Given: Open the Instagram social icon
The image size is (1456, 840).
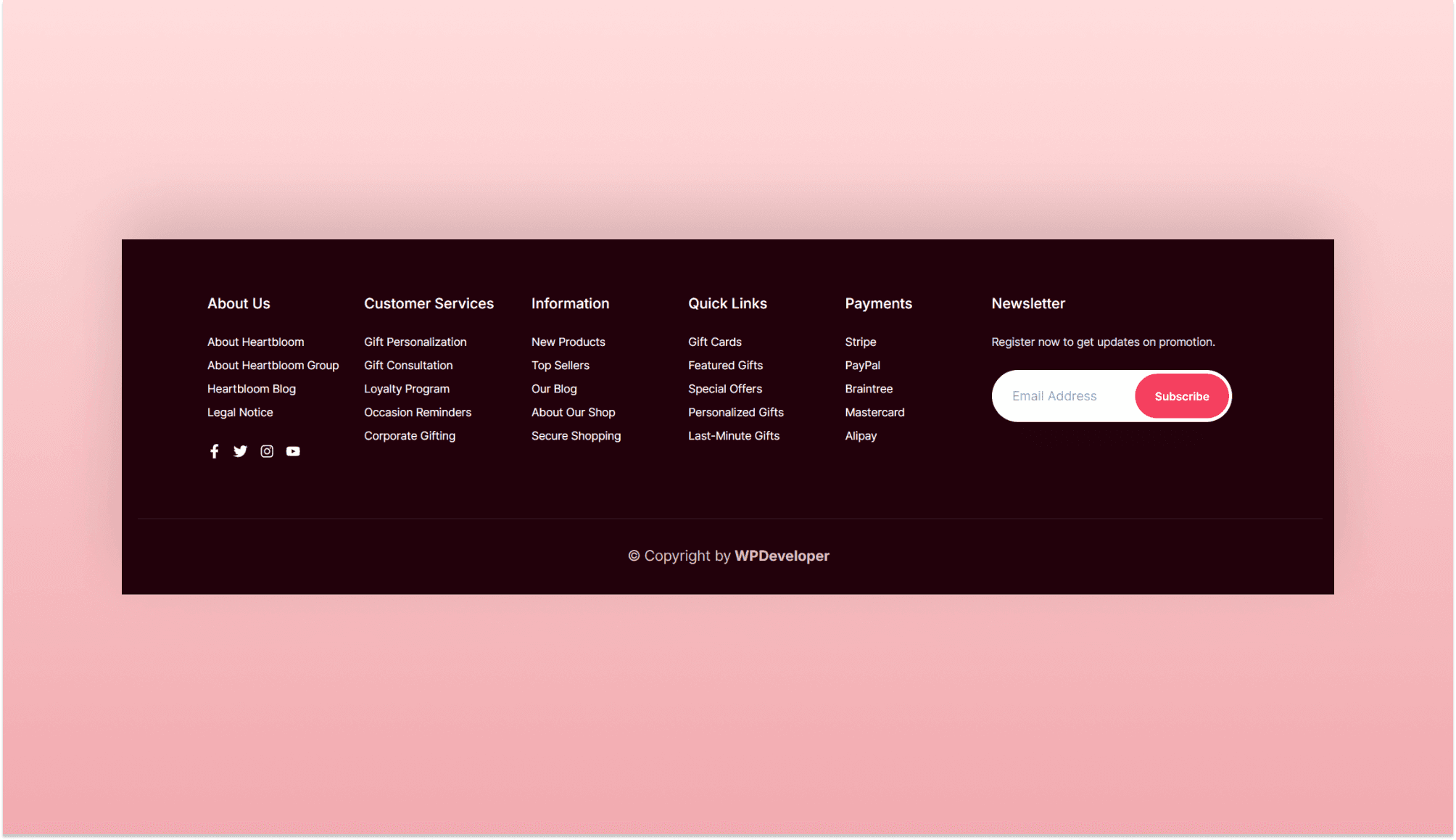Looking at the screenshot, I should (x=266, y=450).
